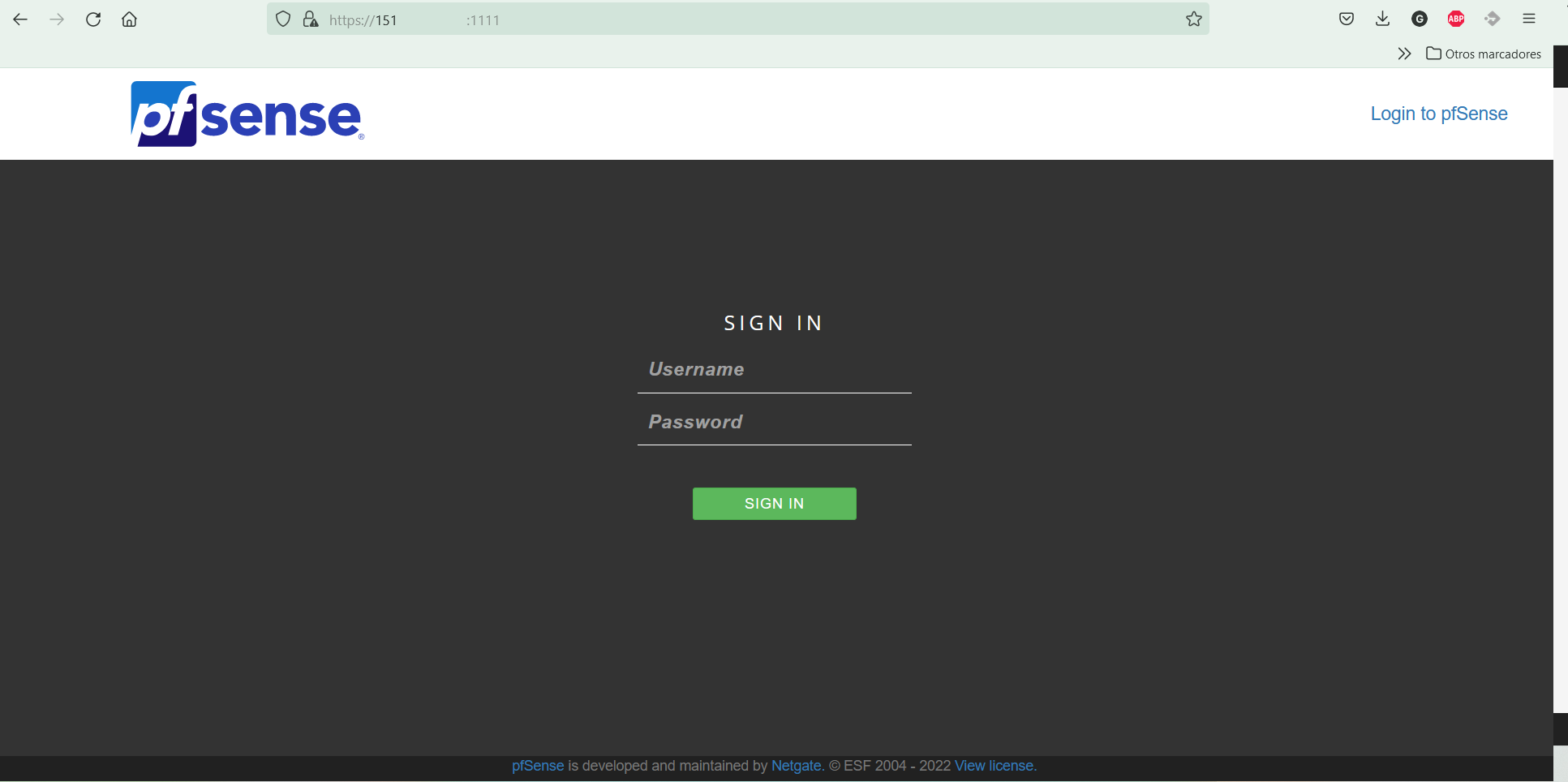Click the page vertical scrollbar
The image size is (1568, 782).
click(x=1561, y=402)
